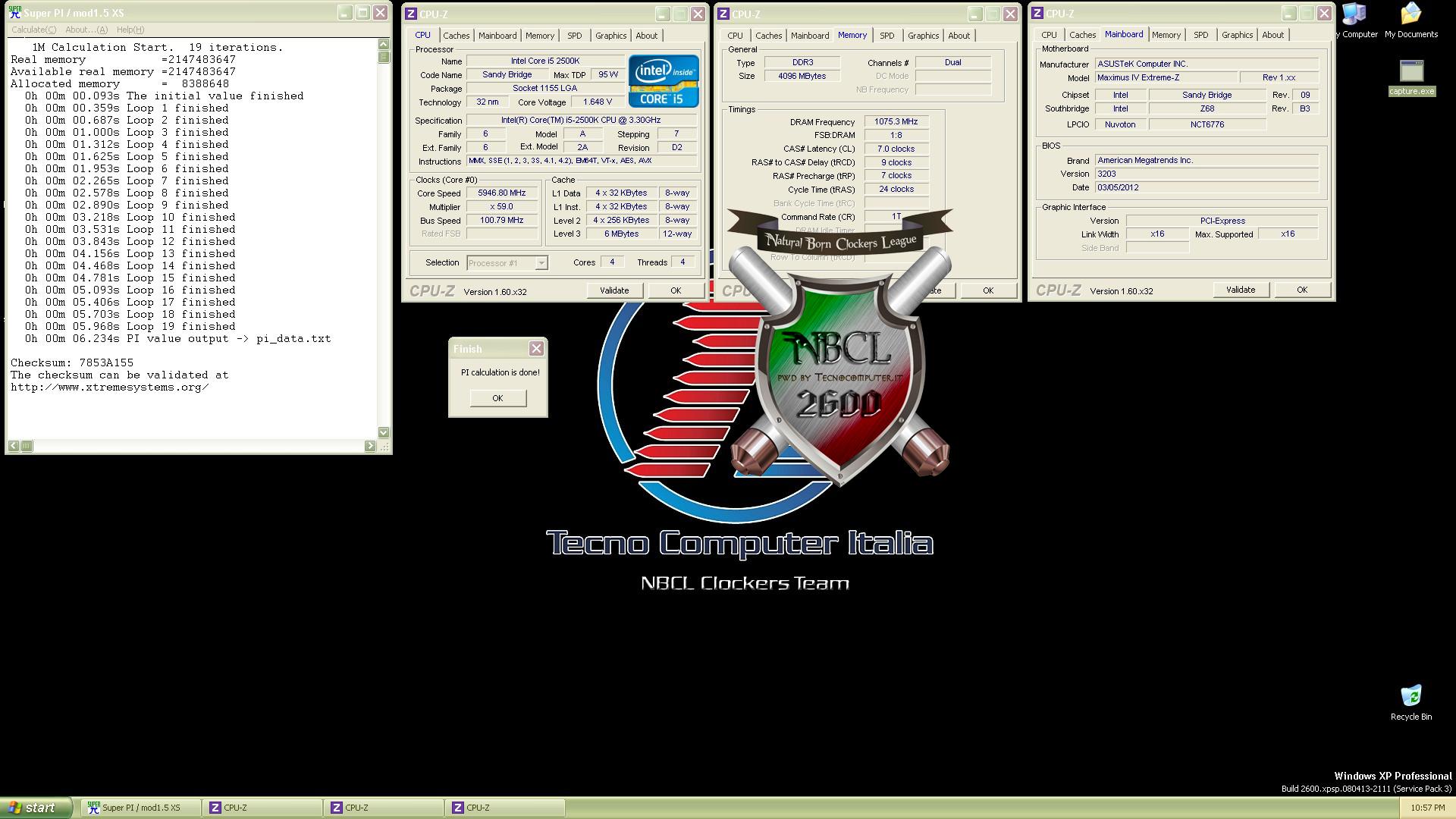Click Validate in Mainboard CPU-Z window

[1241, 290]
